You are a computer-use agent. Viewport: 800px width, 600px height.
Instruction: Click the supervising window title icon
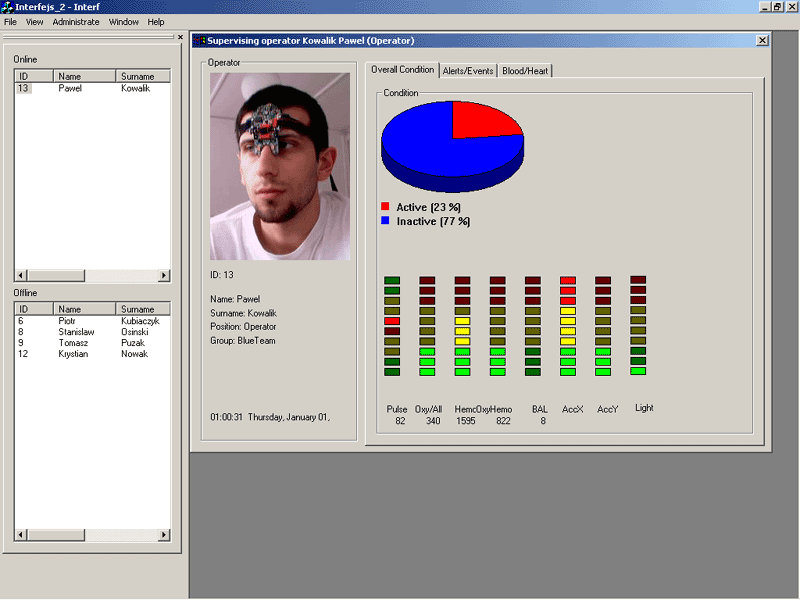point(199,40)
